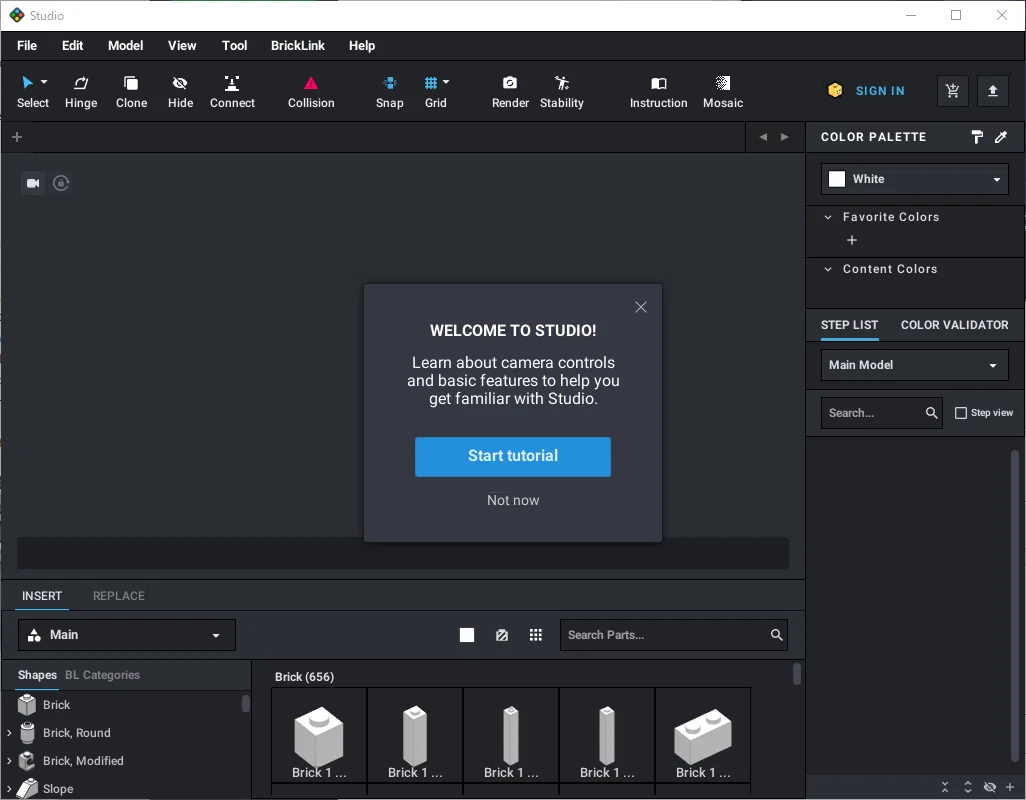Open the File menu
The width and height of the screenshot is (1026, 800).
pyautogui.click(x=27, y=46)
